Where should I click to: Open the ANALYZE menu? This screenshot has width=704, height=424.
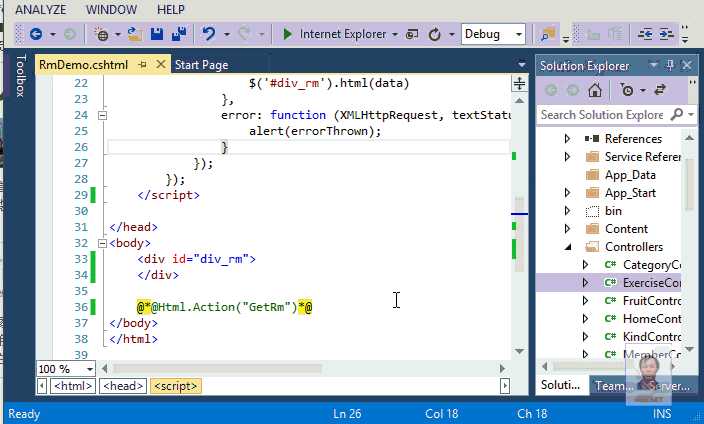tap(41, 9)
